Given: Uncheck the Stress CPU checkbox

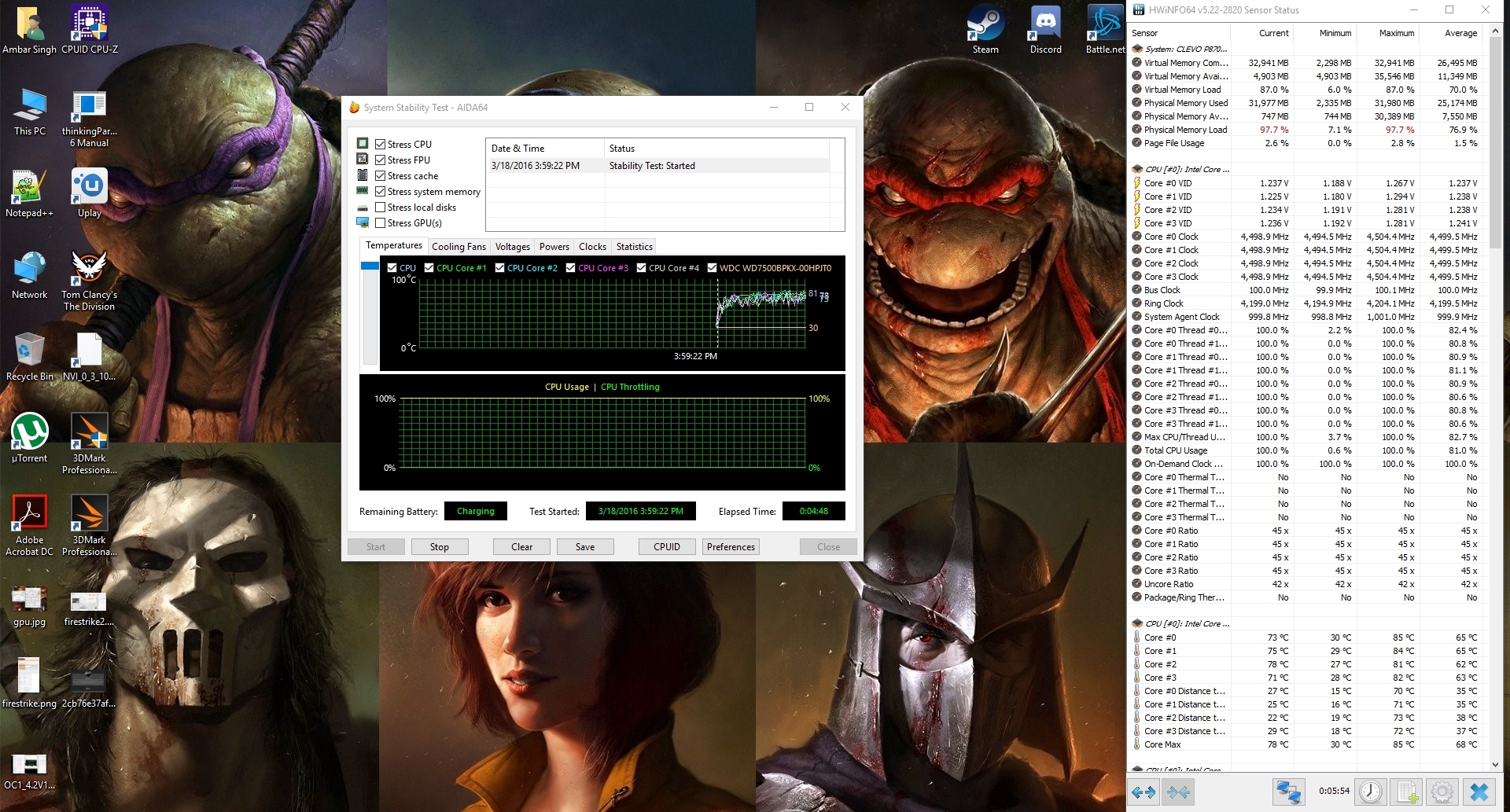Looking at the screenshot, I should click(x=381, y=145).
